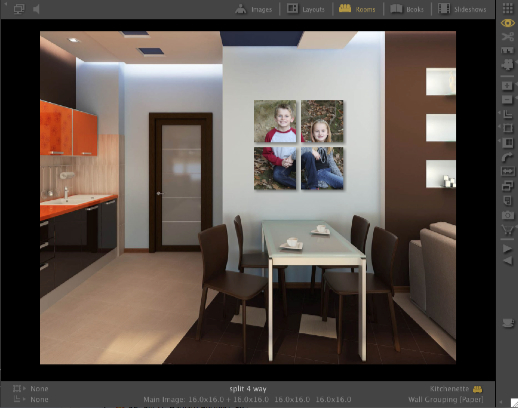
Task: Open frame dropdown showing first None
Action: (x=31, y=389)
